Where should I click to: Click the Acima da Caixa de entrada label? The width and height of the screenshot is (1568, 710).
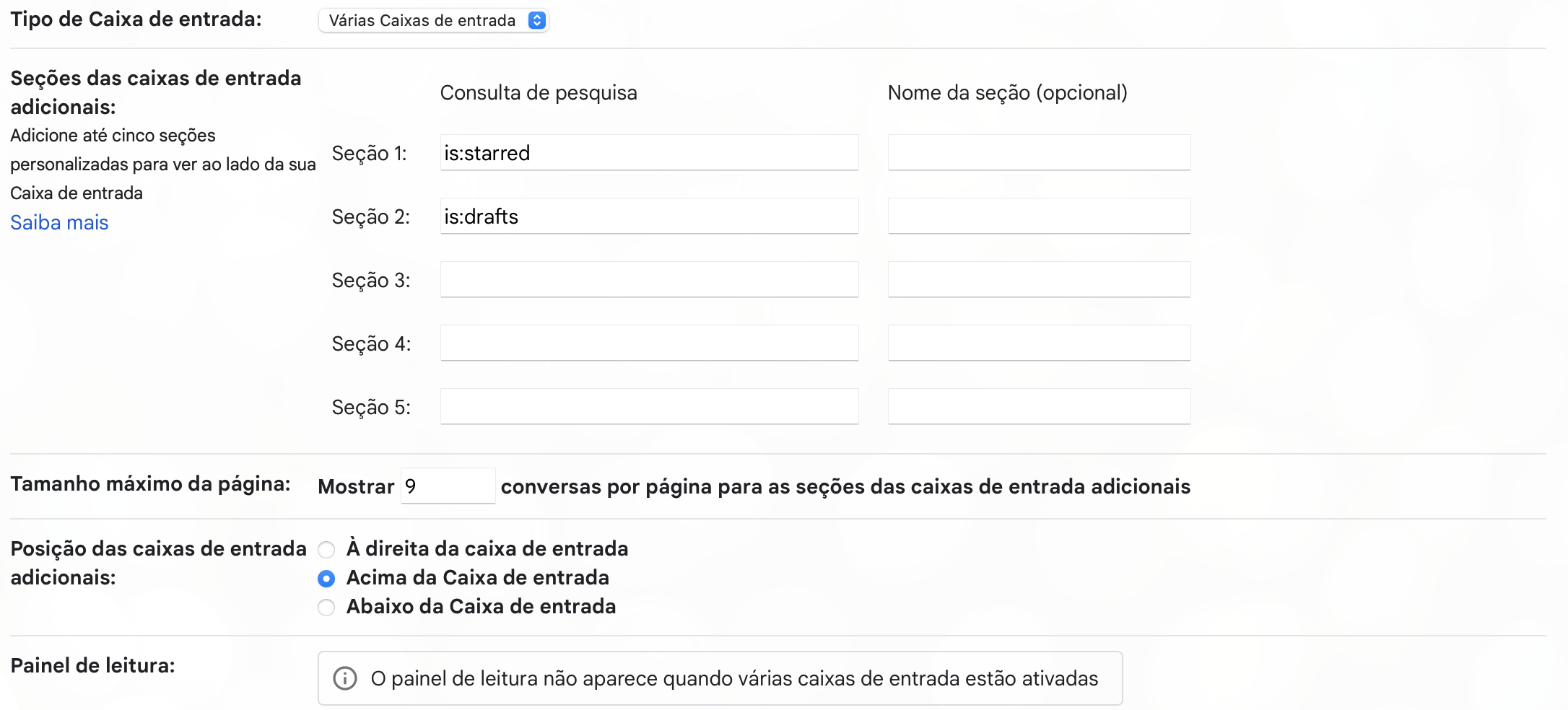pos(477,578)
